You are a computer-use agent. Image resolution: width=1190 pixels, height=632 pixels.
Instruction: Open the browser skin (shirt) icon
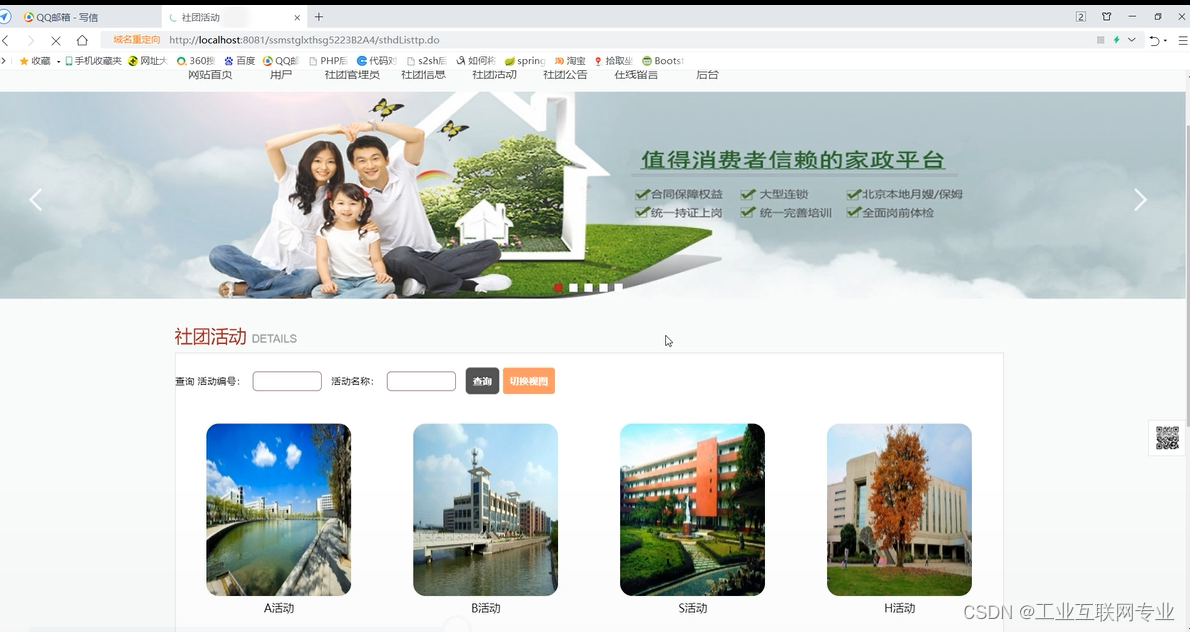[x=1107, y=17]
